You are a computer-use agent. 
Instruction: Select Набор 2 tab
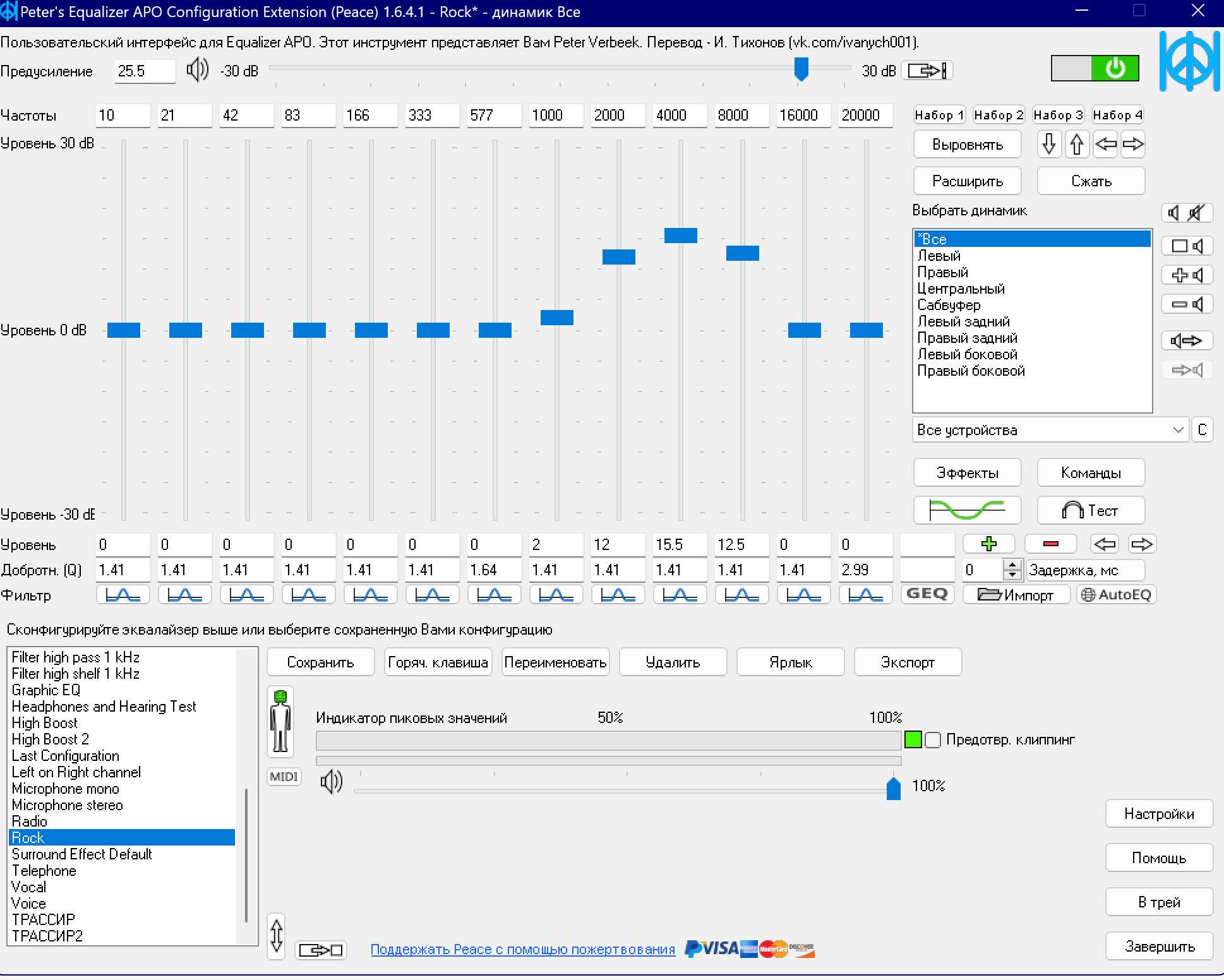[998, 115]
